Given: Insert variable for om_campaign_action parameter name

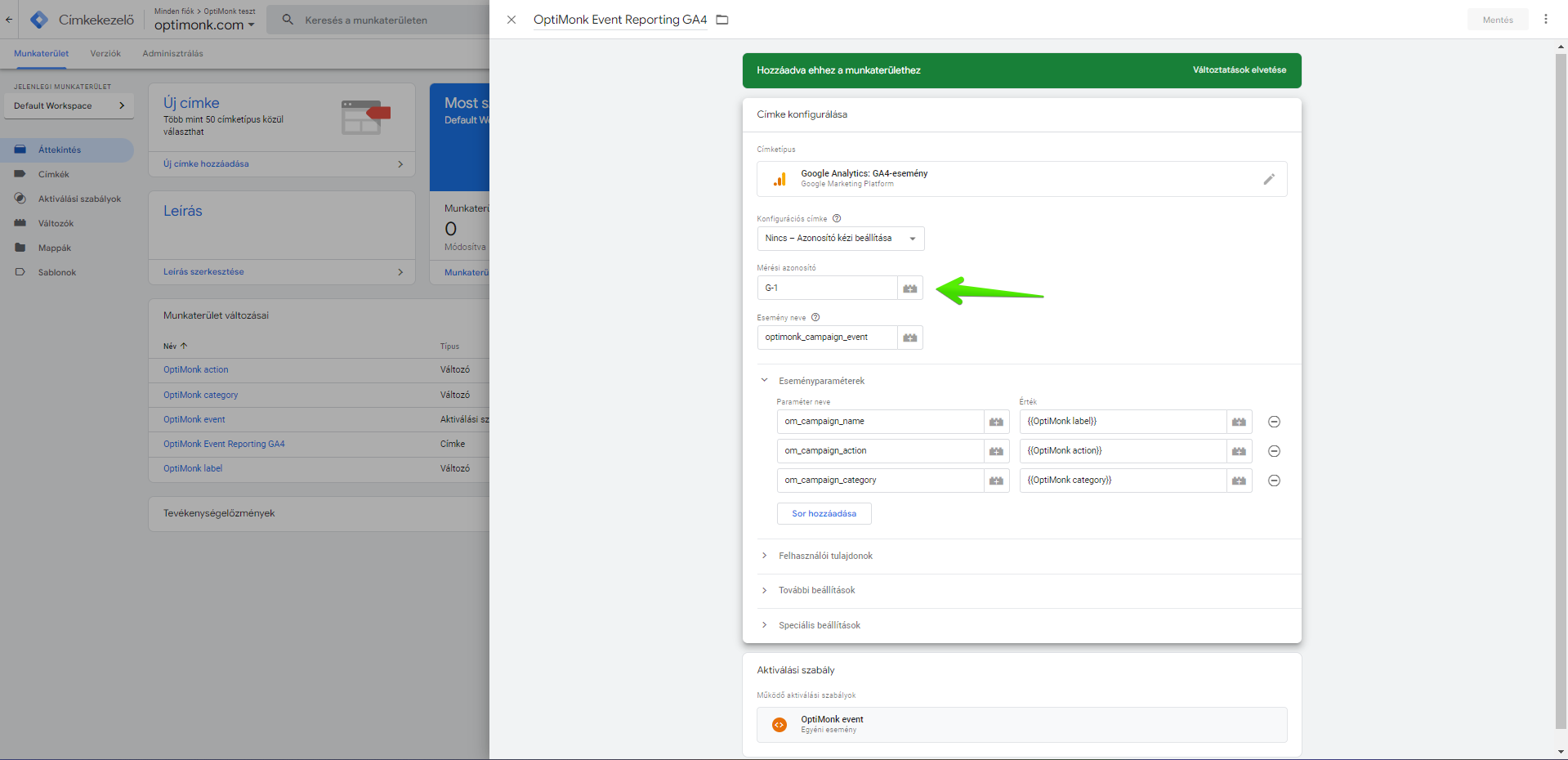Looking at the screenshot, I should point(997,451).
